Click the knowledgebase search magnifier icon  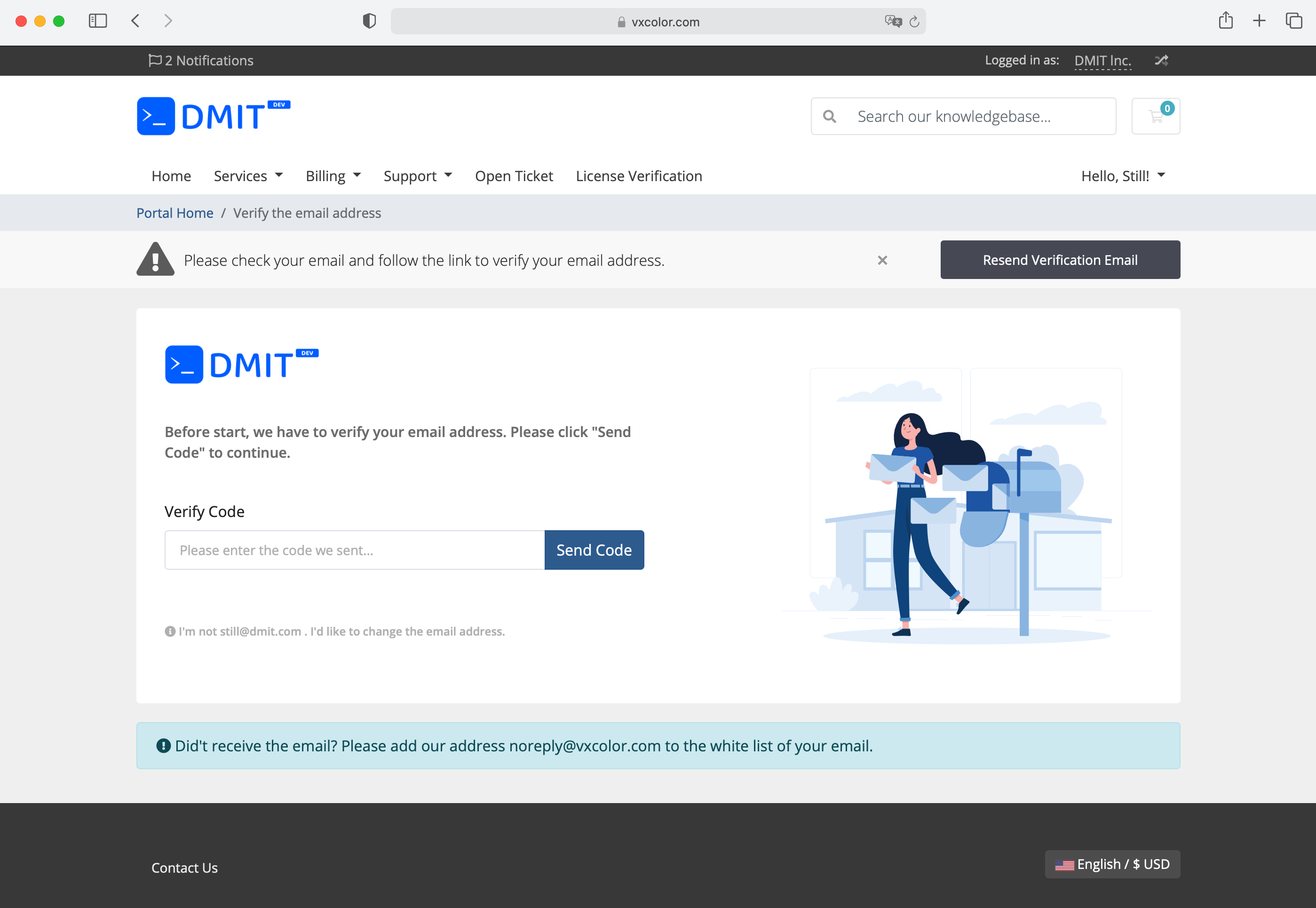point(830,117)
